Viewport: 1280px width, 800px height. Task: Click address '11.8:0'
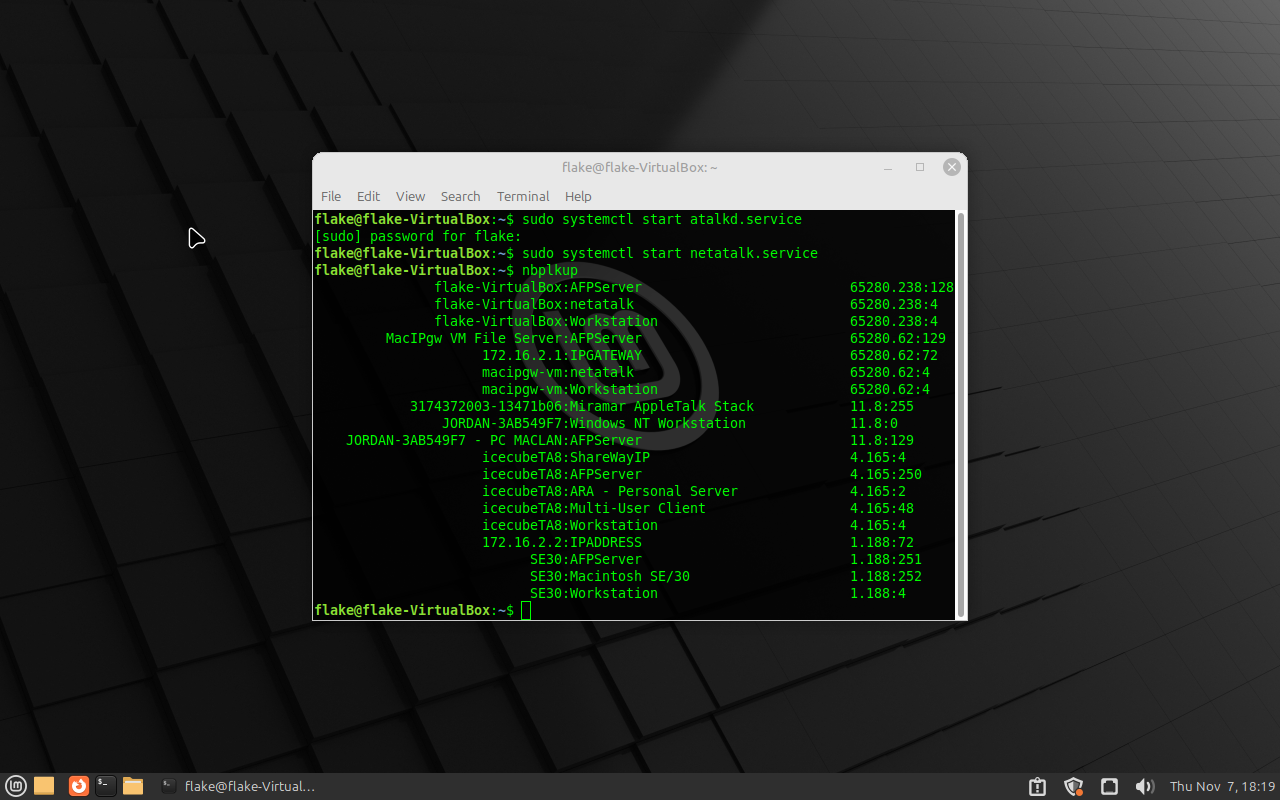[x=874, y=423]
